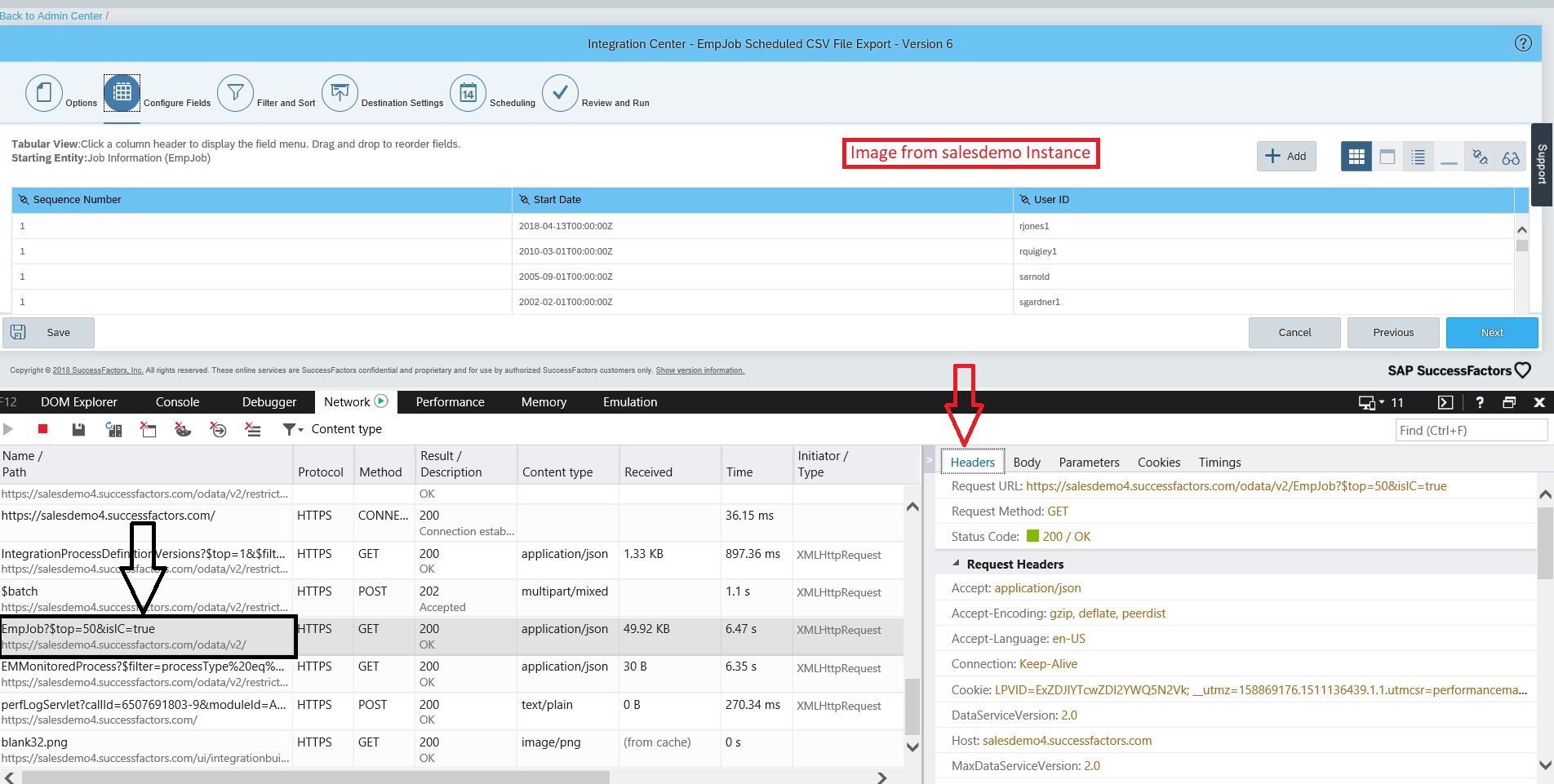Screen dimensions: 1554x784
Task: Toggle clear entries on navigate icon
Action: click(x=218, y=429)
